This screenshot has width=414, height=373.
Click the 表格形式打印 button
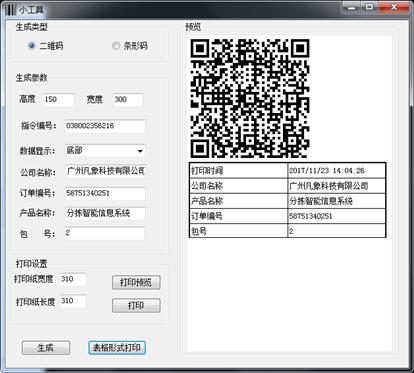[x=117, y=348]
